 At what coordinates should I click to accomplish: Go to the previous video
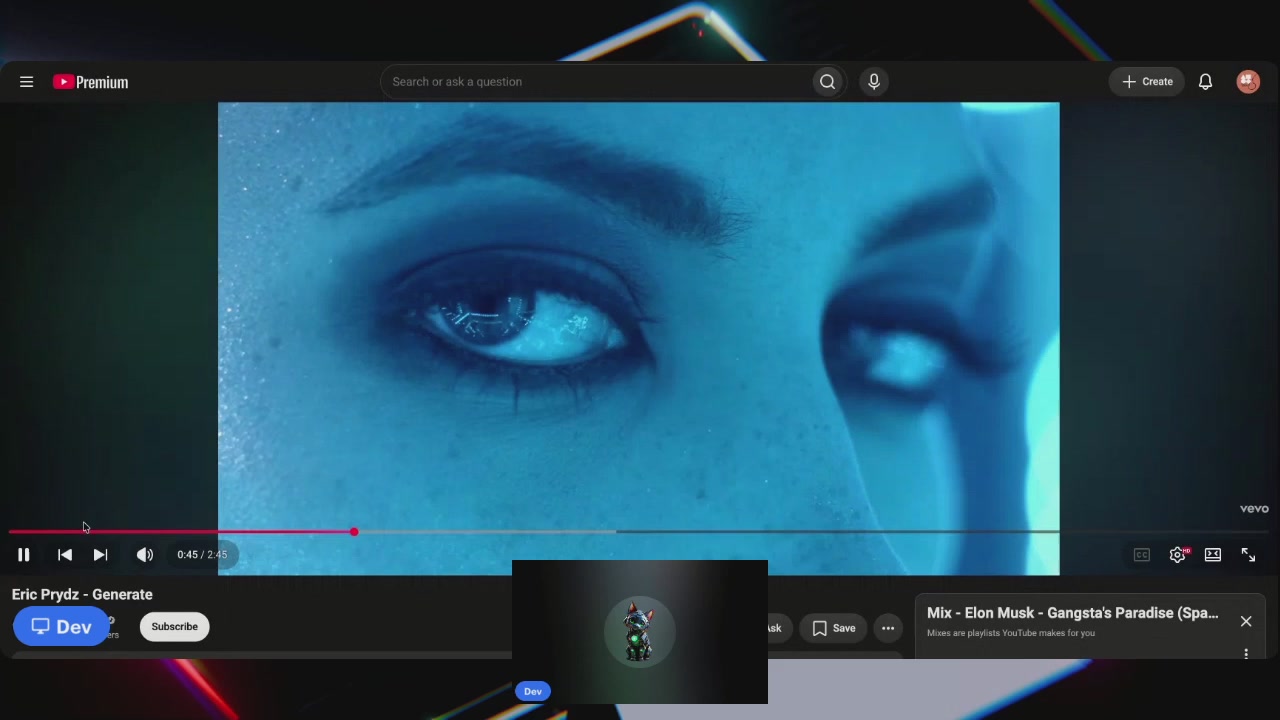(x=65, y=554)
